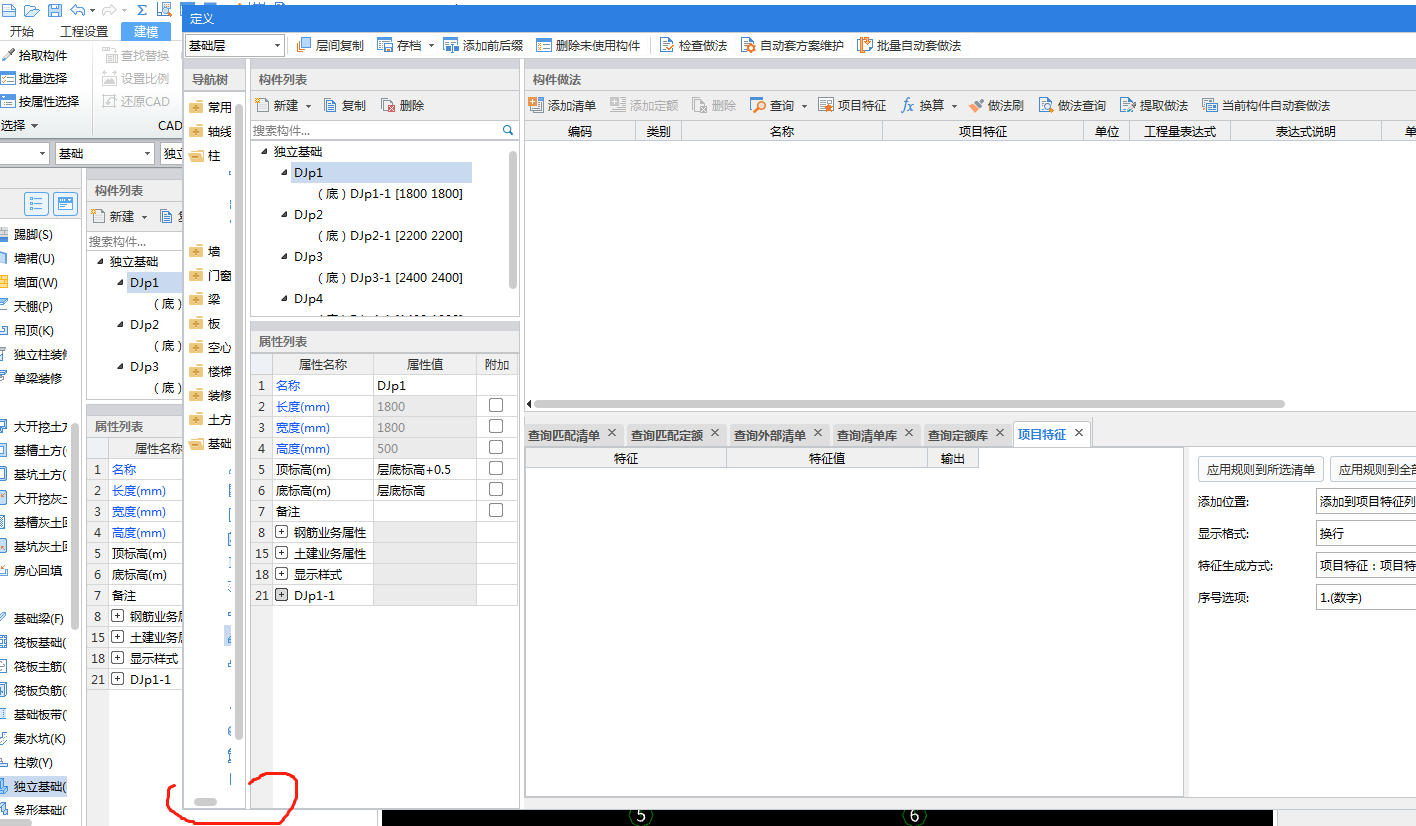Screen dimensions: 1416x826
Task: Click 复制 in dialog 构件列表 toolbar
Action: pos(344,105)
